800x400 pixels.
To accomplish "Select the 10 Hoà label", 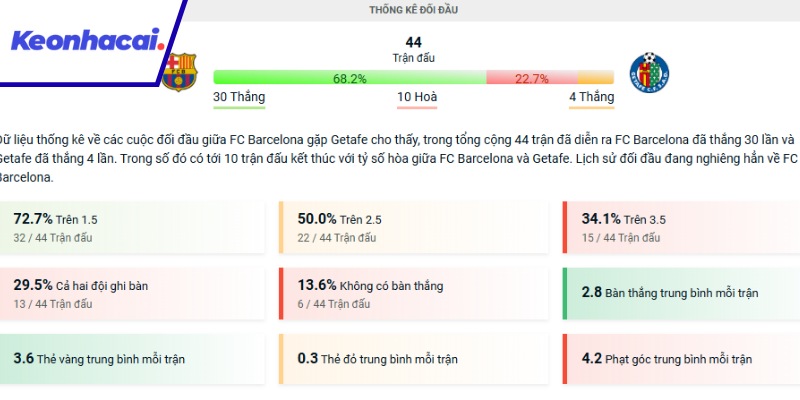I will [417, 97].
